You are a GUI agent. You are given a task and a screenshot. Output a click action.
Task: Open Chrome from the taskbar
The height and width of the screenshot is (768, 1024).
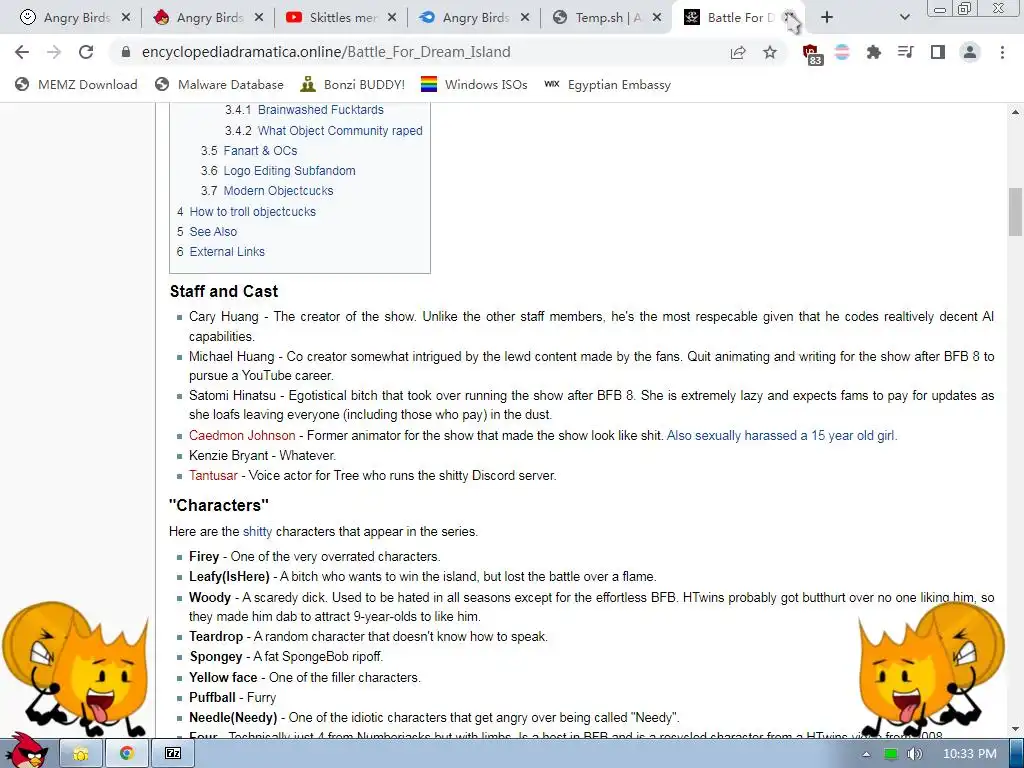[127, 754]
